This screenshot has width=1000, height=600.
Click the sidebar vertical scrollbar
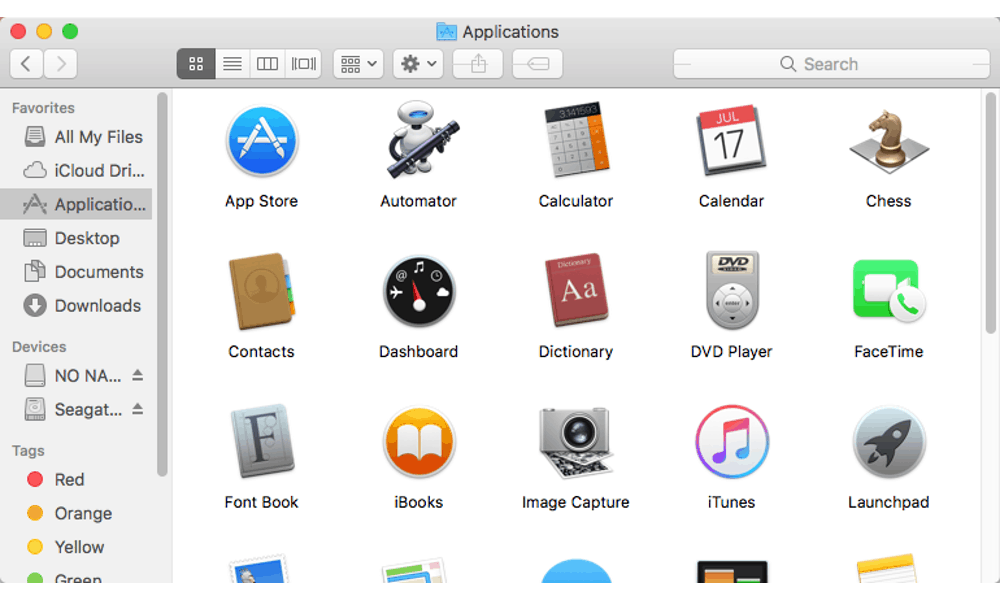(x=162, y=284)
